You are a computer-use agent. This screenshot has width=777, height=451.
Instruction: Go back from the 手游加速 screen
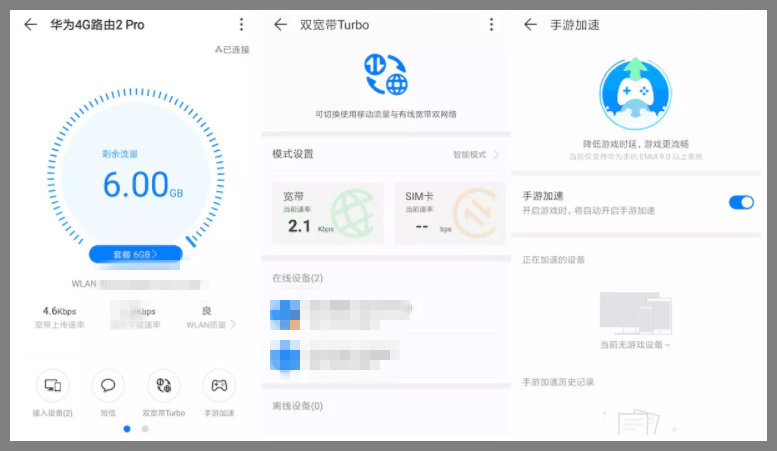pyautogui.click(x=530, y=24)
